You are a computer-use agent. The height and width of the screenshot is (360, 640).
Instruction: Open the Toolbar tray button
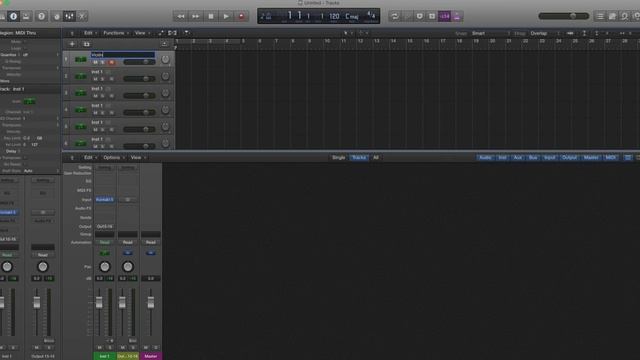click(x=26, y=16)
